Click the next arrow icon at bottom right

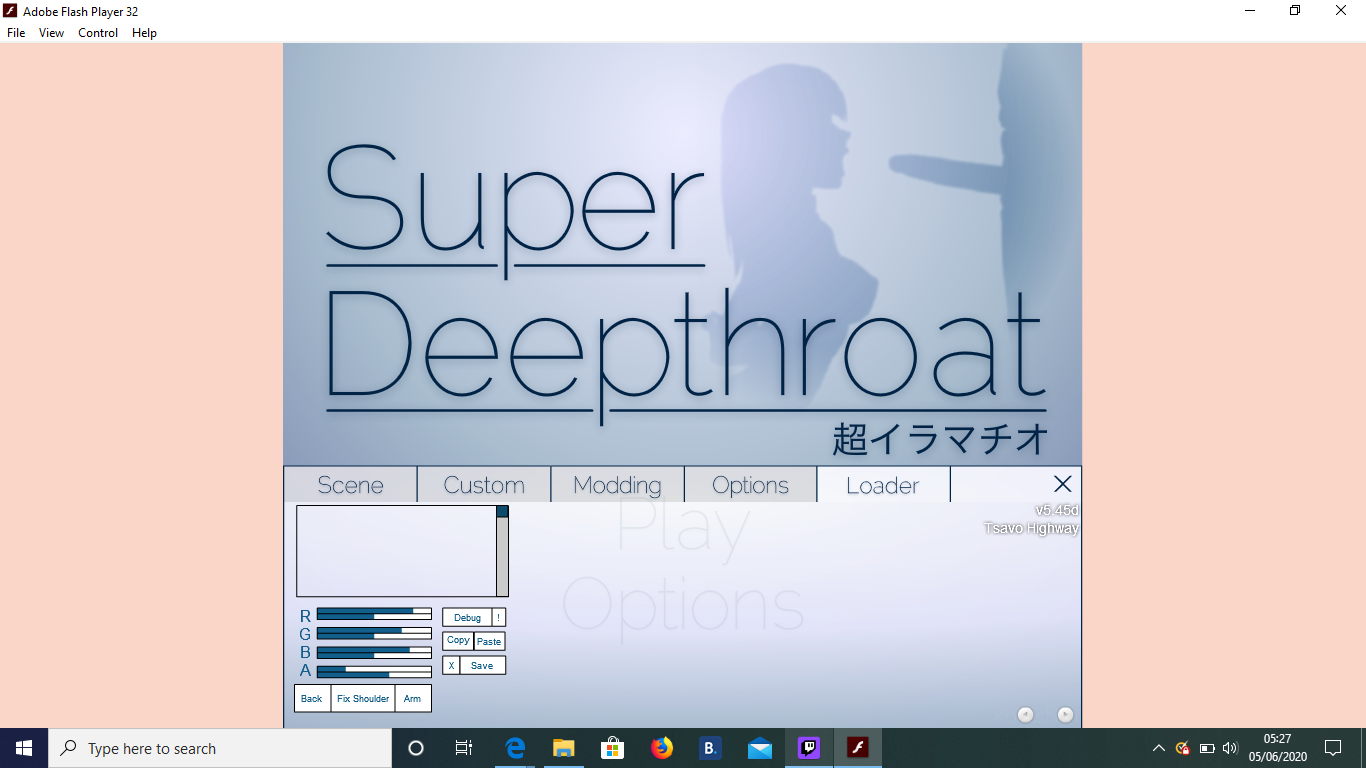tap(1065, 714)
